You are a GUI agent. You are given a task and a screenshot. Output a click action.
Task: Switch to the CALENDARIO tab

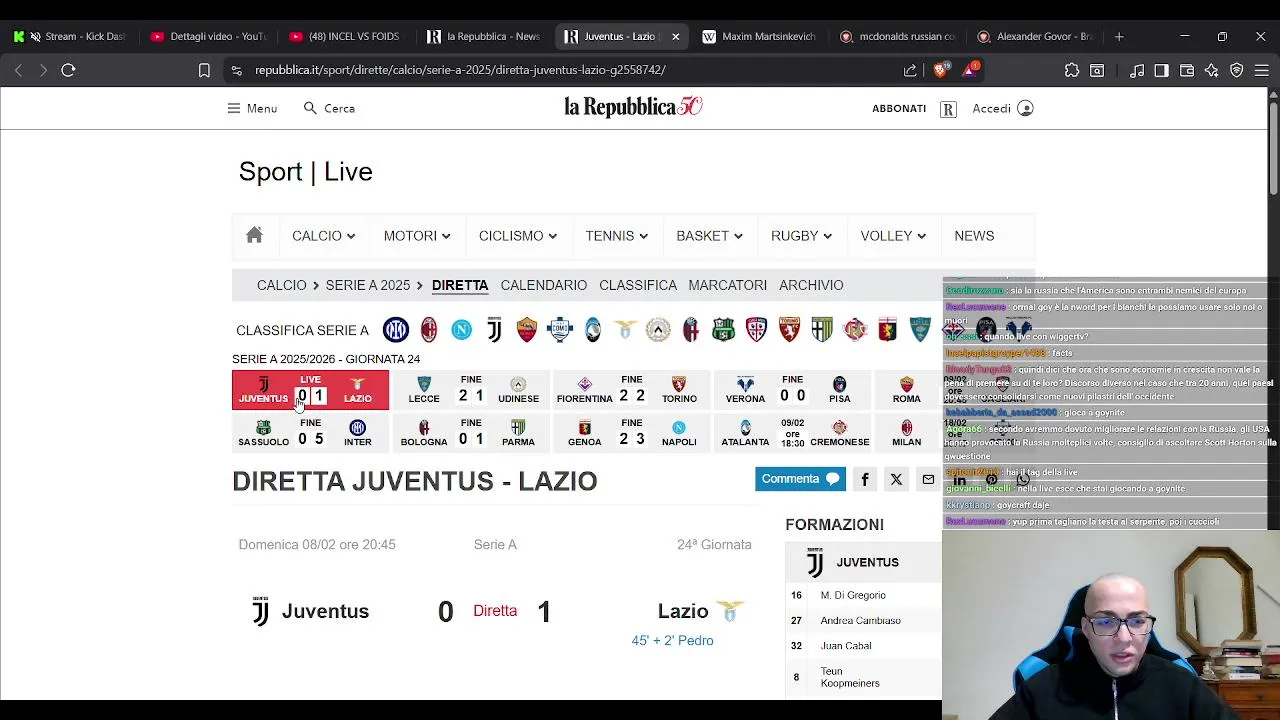[544, 285]
